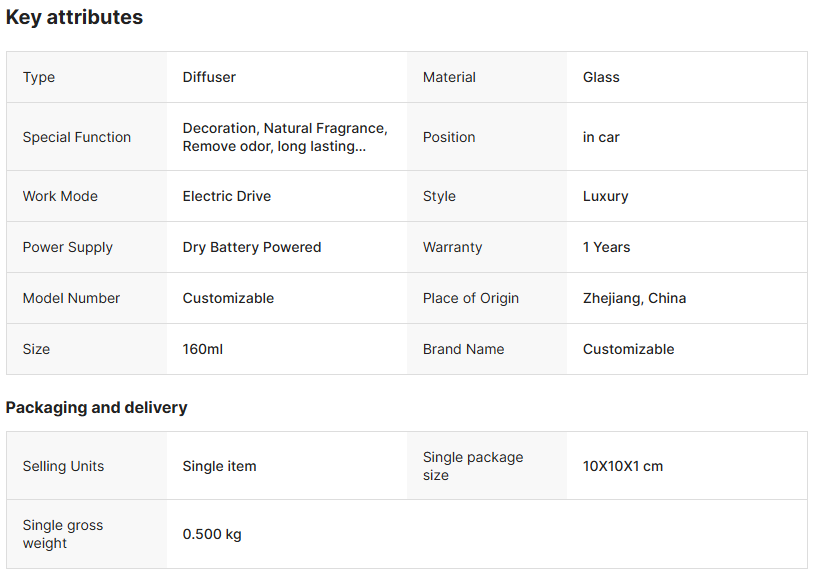The width and height of the screenshot is (818, 577).
Task: Click the Electric Drive value
Action: point(227,196)
